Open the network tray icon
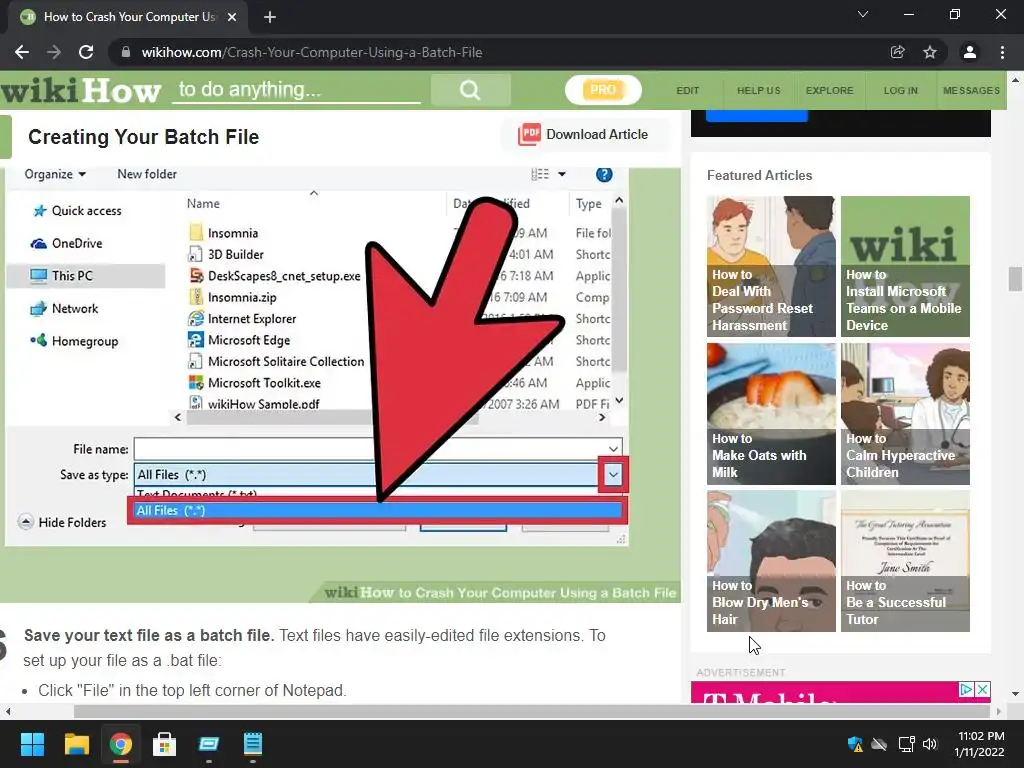Screen dimensions: 1024x768 tap(906, 744)
